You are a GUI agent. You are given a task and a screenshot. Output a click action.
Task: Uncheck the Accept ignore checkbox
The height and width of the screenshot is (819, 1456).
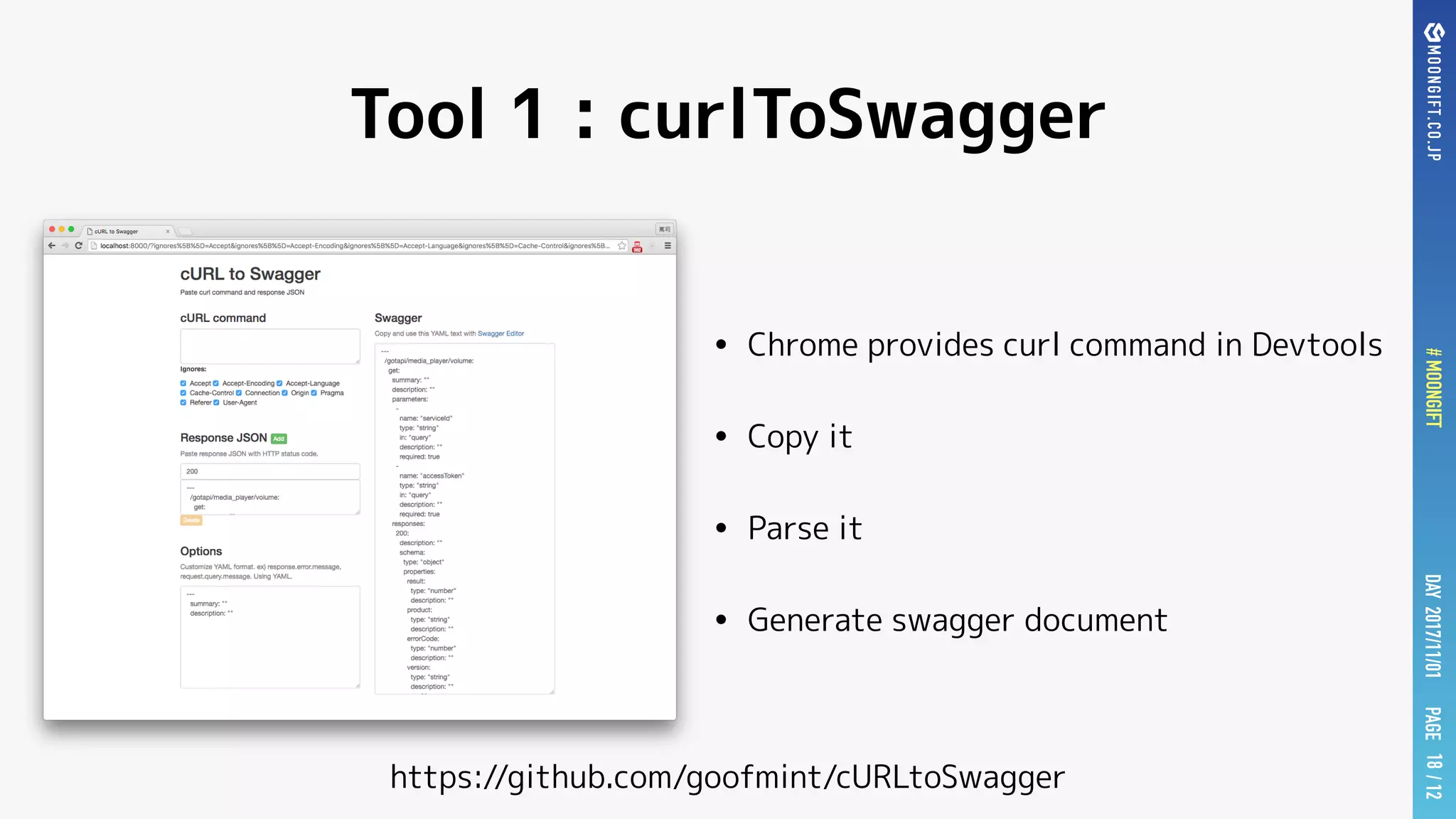click(x=183, y=383)
